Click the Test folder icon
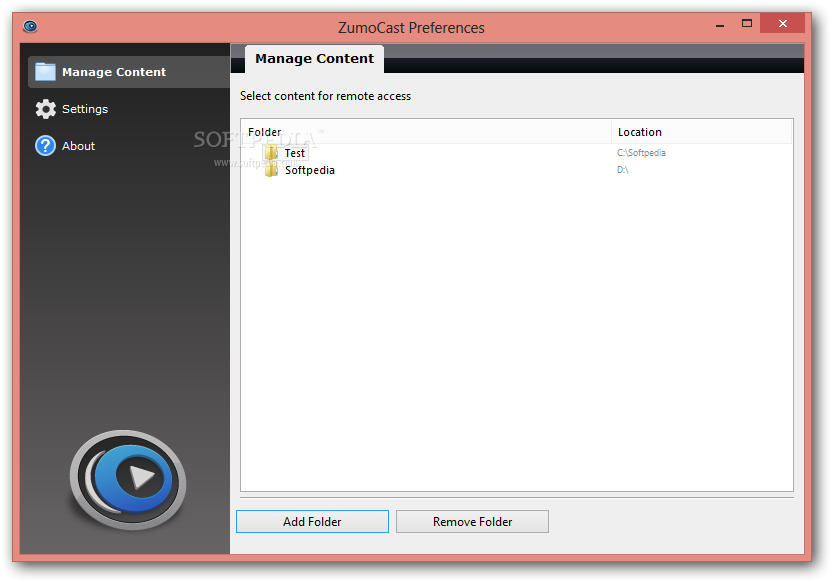Image resolution: width=832 pixels, height=582 pixels. pos(271,153)
